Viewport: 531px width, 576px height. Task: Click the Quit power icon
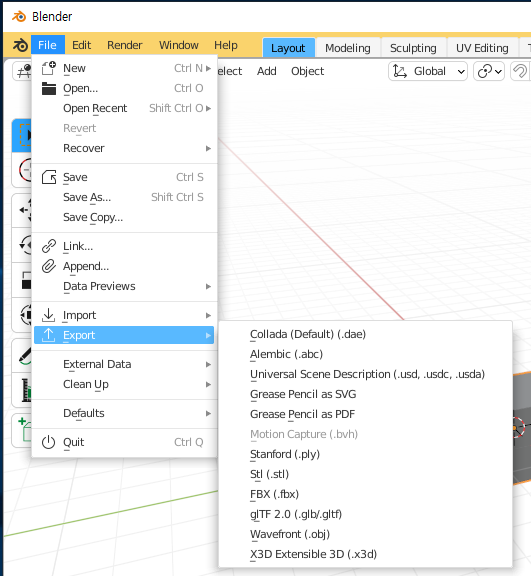pyautogui.click(x=48, y=442)
